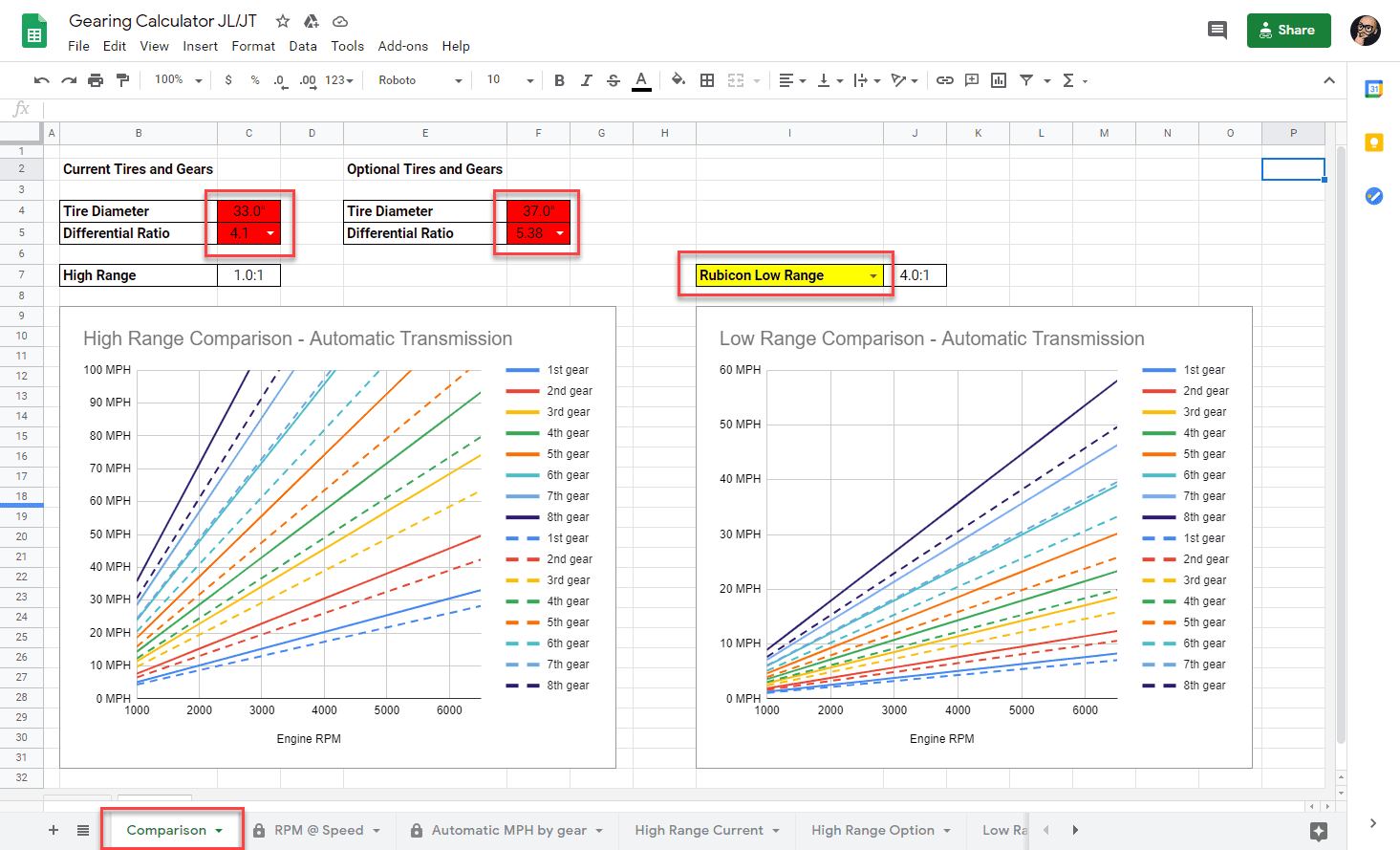Open the Data menu
This screenshot has width=1400, height=850.
(303, 46)
